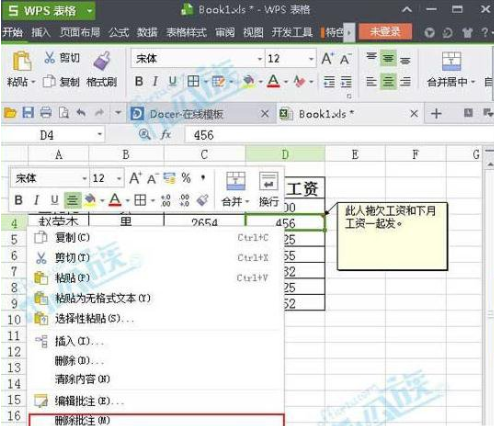This screenshot has width=494, height=426.
Task: Click the Save floppy disk icon
Action: [x=28, y=113]
